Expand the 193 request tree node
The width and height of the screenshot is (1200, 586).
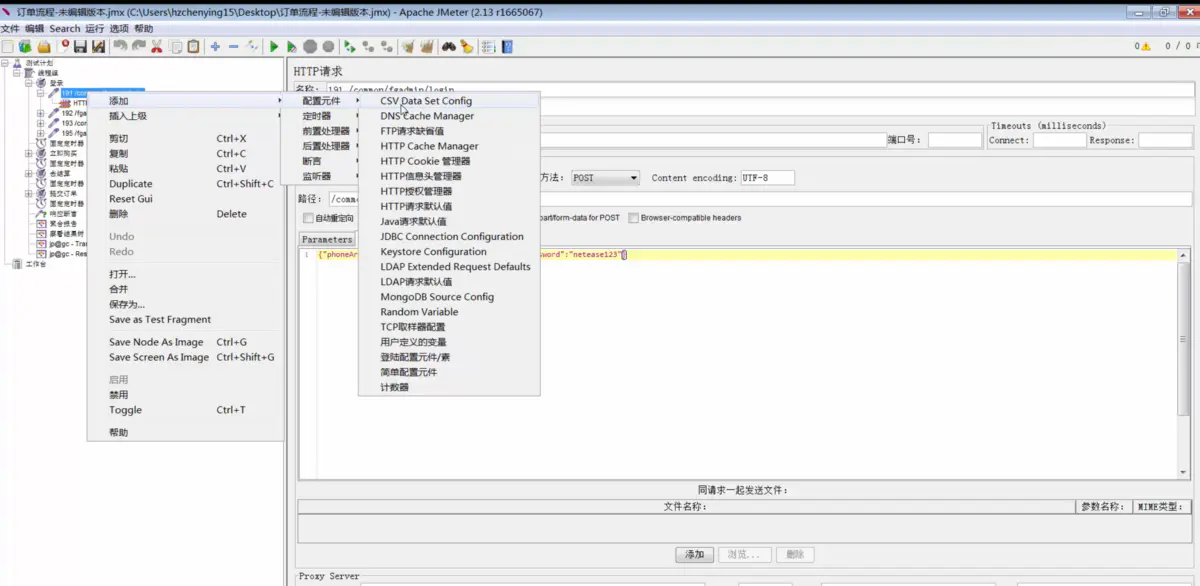40,123
